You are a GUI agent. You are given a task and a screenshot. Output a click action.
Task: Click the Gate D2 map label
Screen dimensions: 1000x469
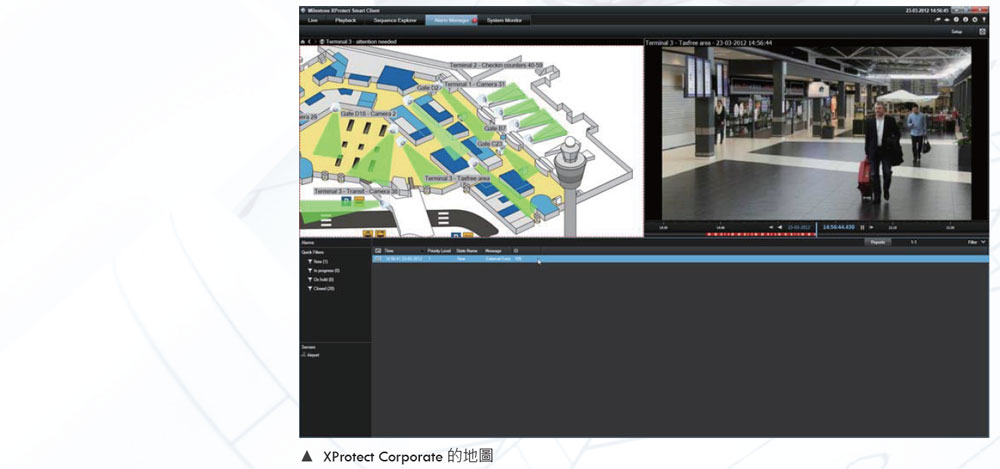pos(428,87)
